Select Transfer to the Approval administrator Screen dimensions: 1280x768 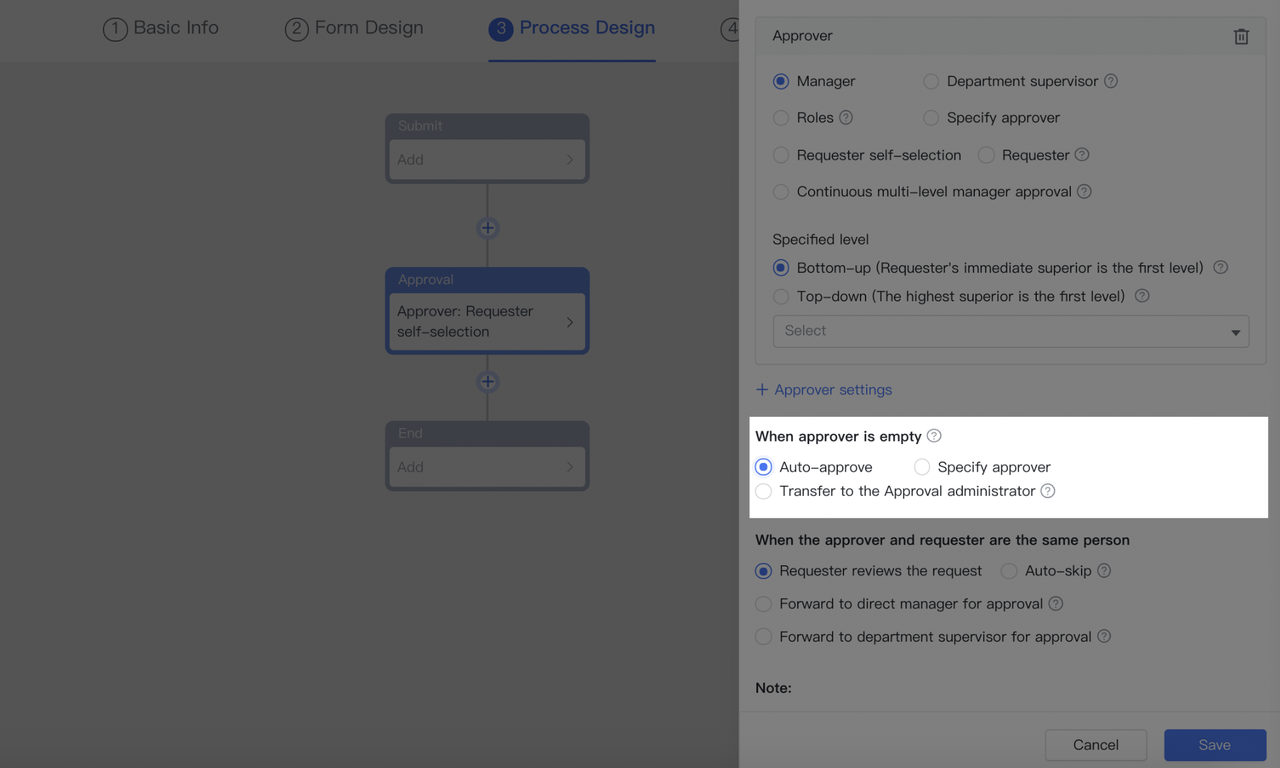[x=764, y=491]
